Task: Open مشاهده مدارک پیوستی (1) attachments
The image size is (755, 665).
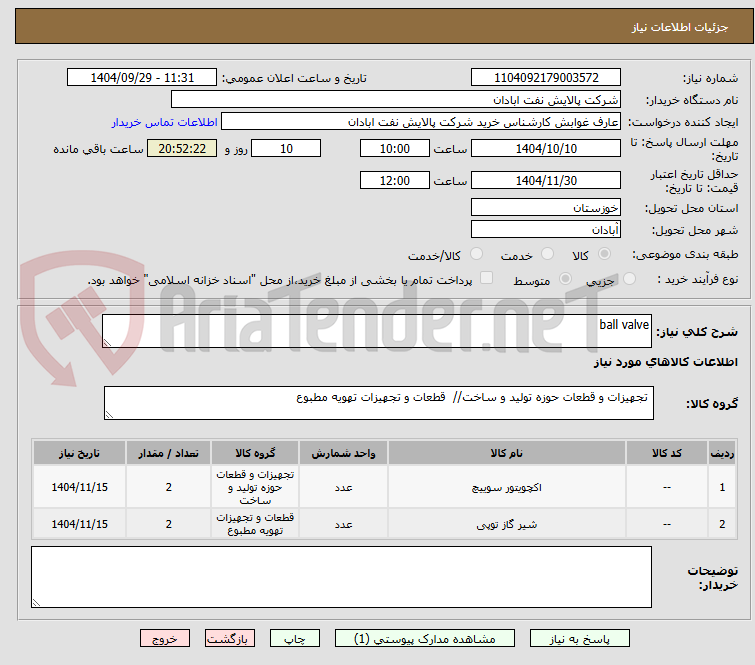Action: pos(425,639)
